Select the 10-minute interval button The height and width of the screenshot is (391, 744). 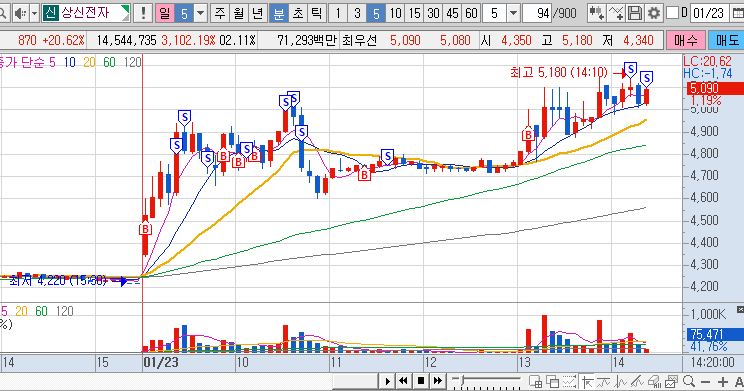point(395,13)
